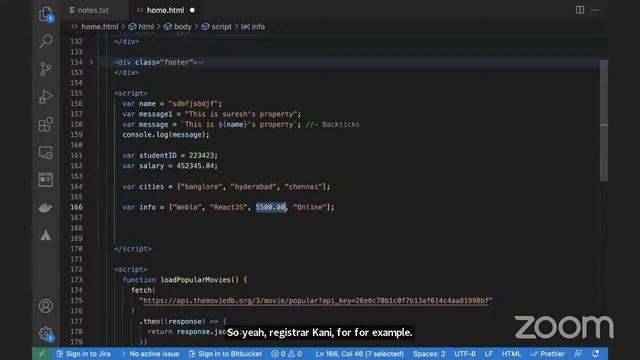Click the studentID variable on line 161
The width and height of the screenshot is (640, 360).
(x=158, y=156)
